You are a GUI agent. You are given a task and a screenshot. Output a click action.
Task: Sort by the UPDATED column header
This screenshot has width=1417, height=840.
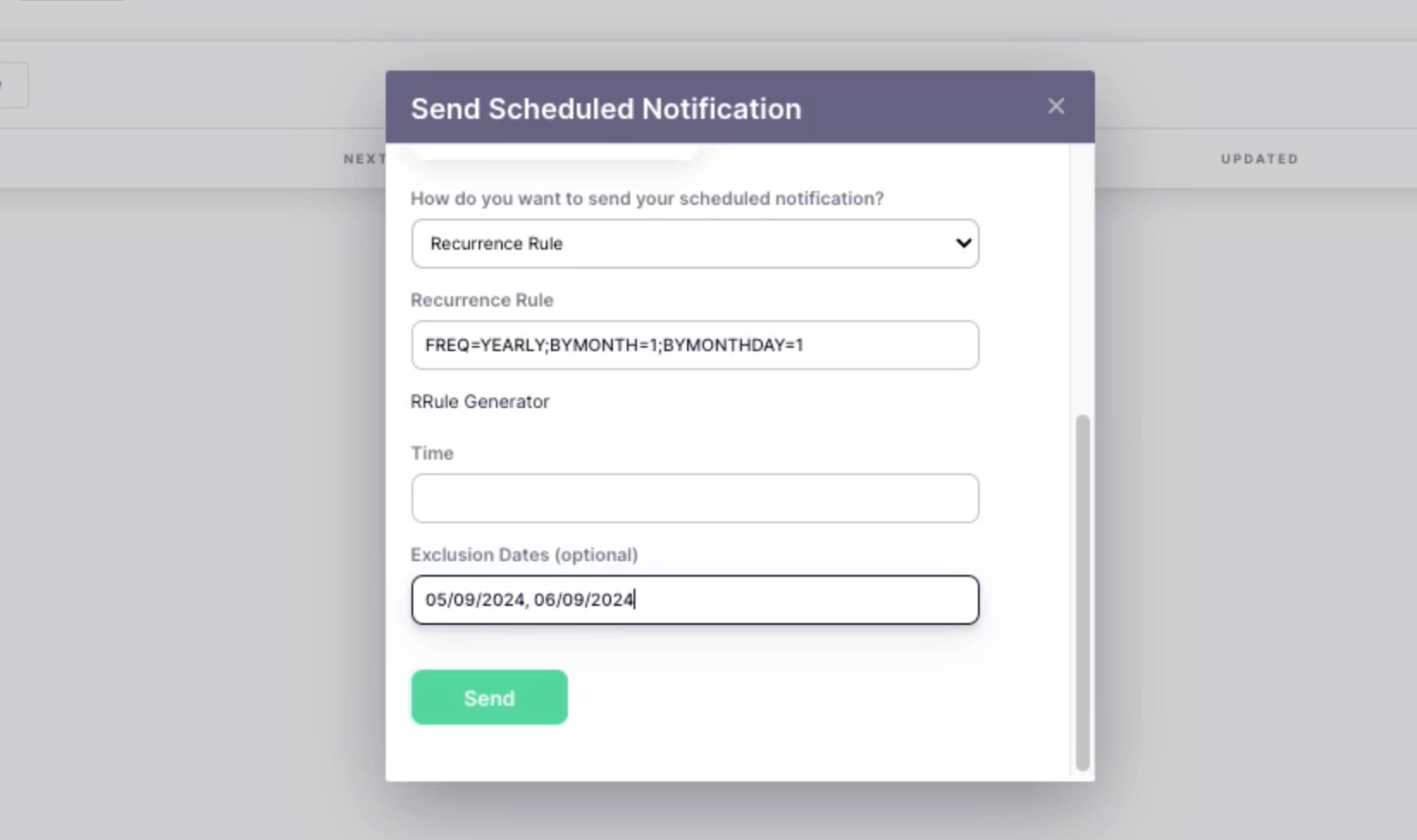tap(1259, 159)
